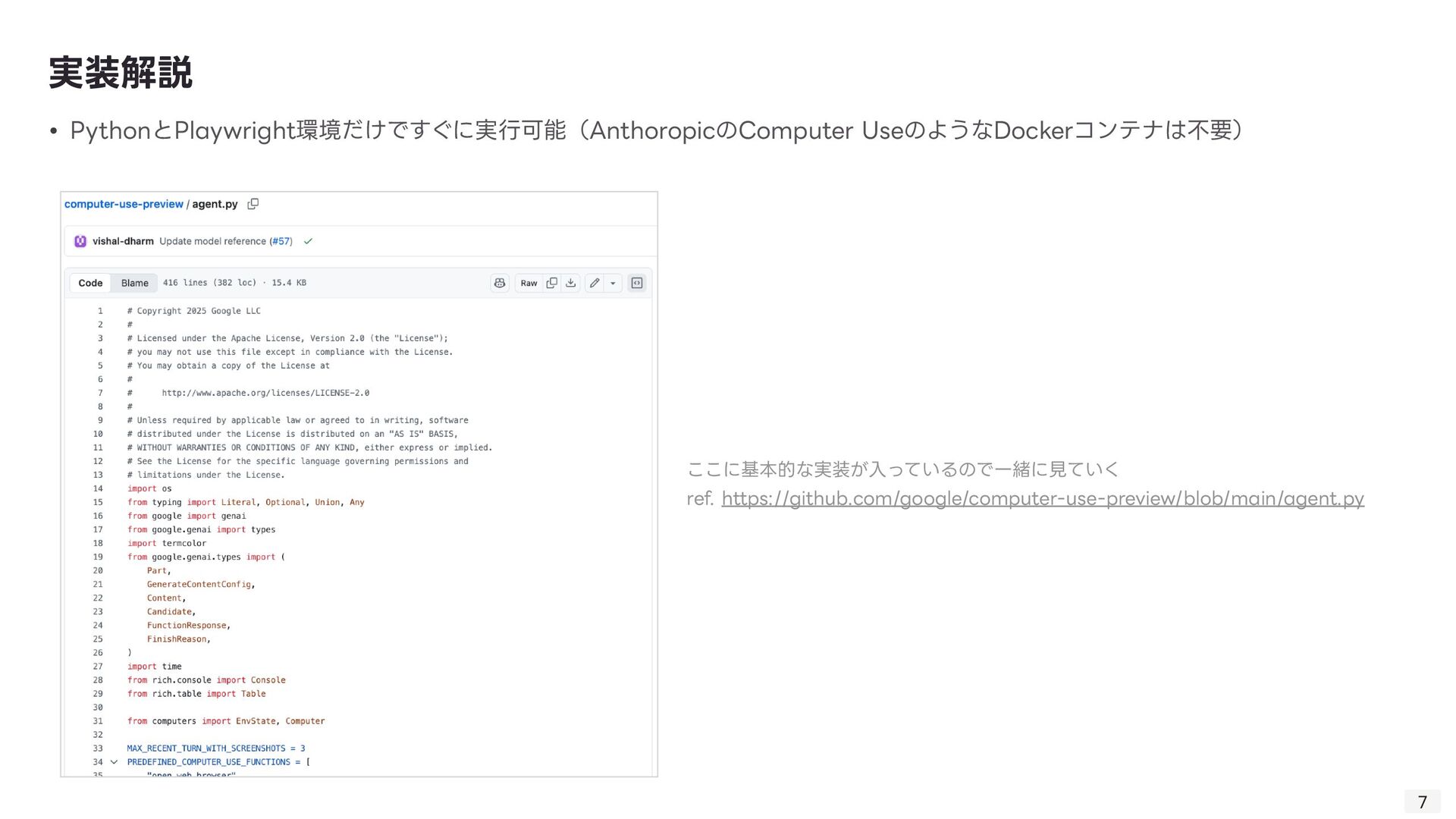Image resolution: width=1456 pixels, height=819 pixels.
Task: Switch to the Blame tab
Action: point(135,283)
